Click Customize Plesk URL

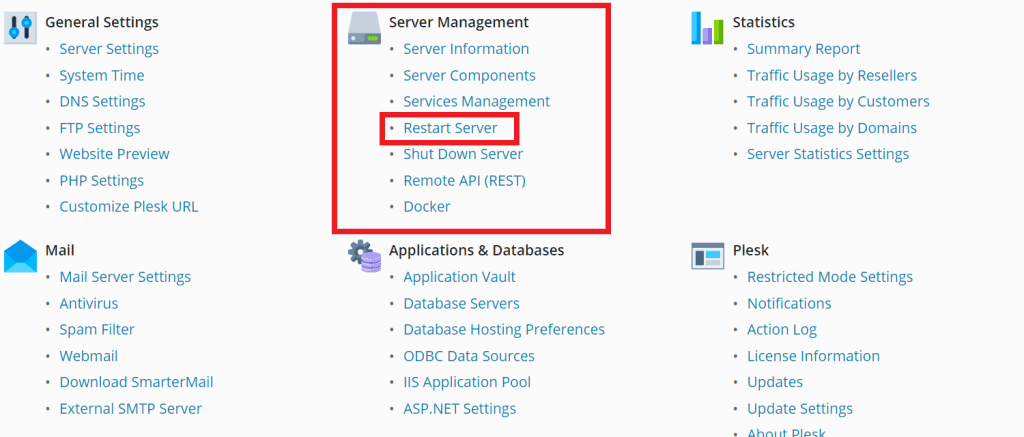129,207
